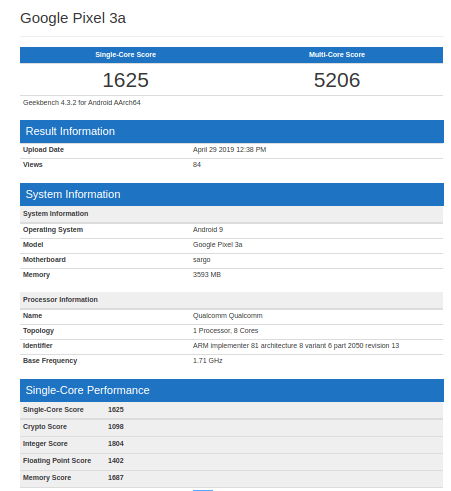Viewport: 451px width, 491px height.
Task: Click the Android 9 value
Action: point(208,230)
